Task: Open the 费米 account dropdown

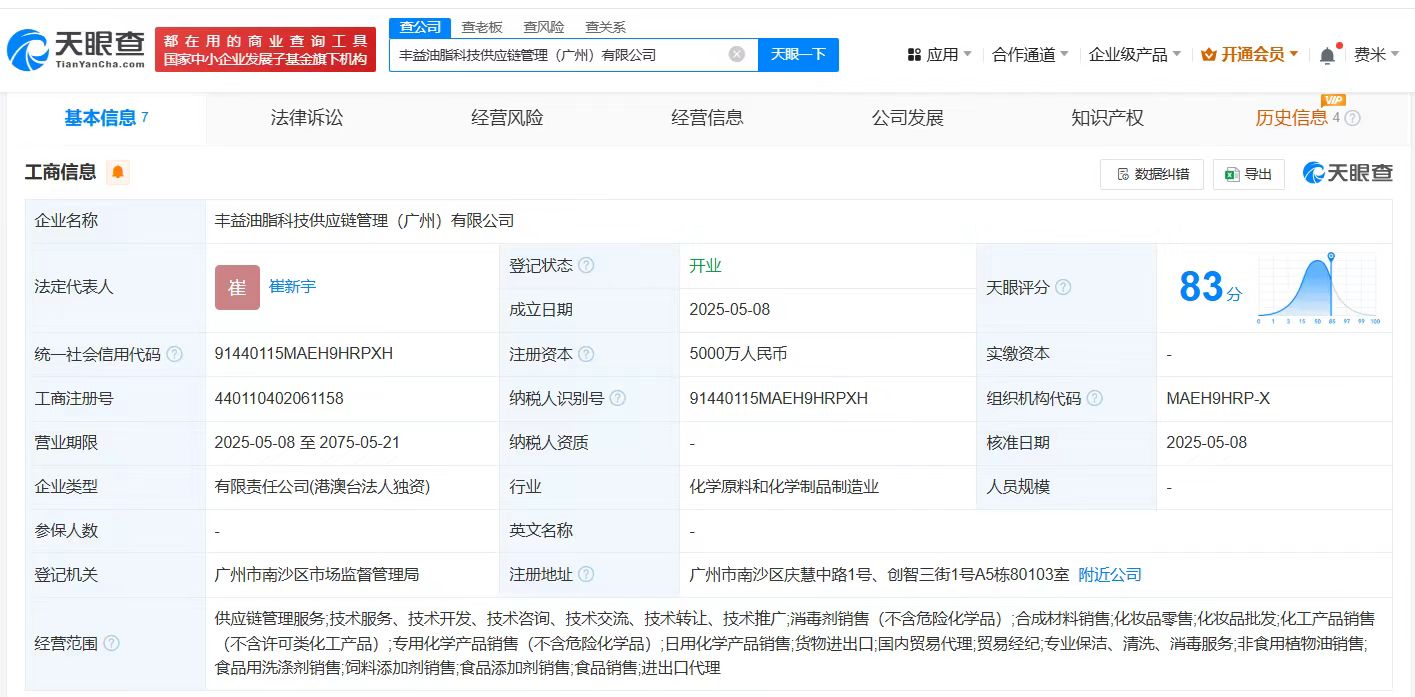Action: 1377,55
